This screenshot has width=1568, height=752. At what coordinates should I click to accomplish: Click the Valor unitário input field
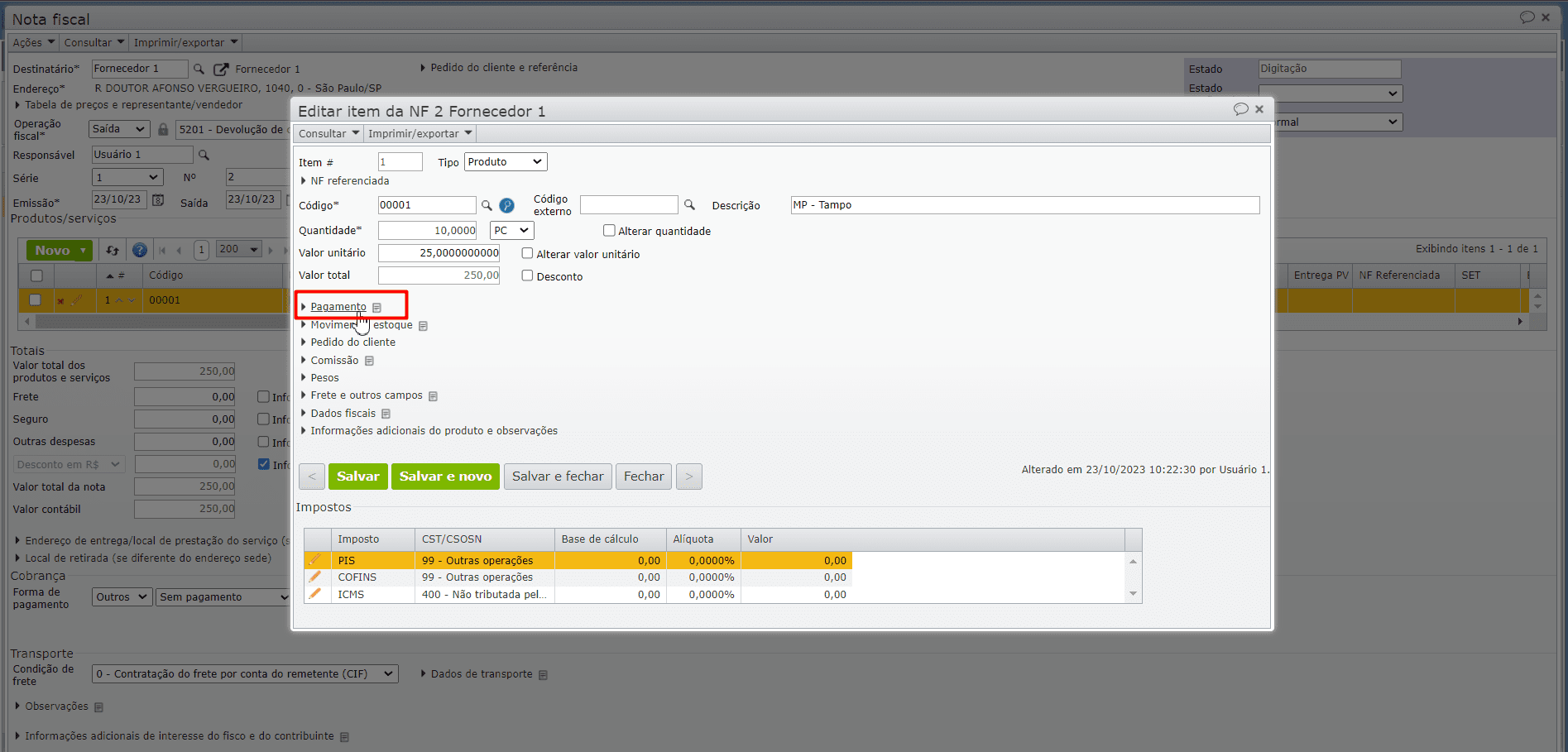pyautogui.click(x=439, y=253)
